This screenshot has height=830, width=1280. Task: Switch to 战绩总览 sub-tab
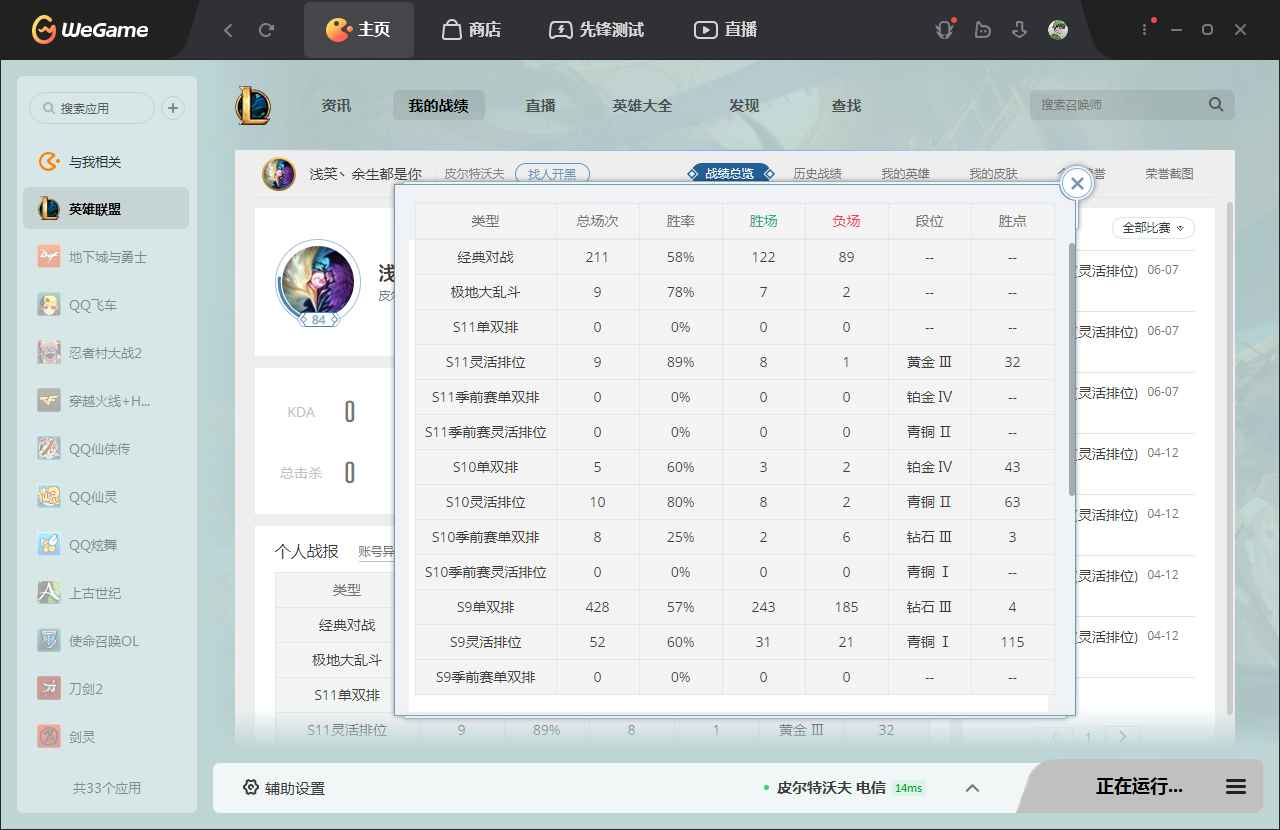pyautogui.click(x=730, y=174)
